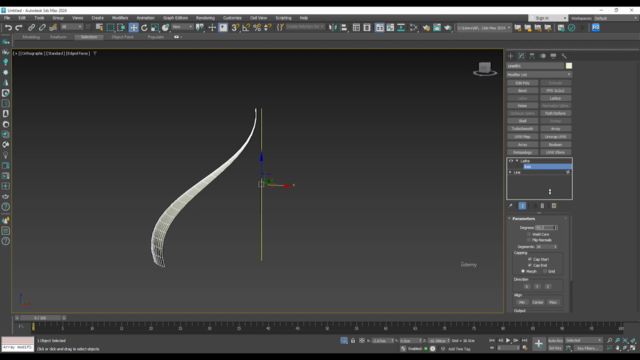
Task: Open the Modify command panel tab
Action: 521,56
